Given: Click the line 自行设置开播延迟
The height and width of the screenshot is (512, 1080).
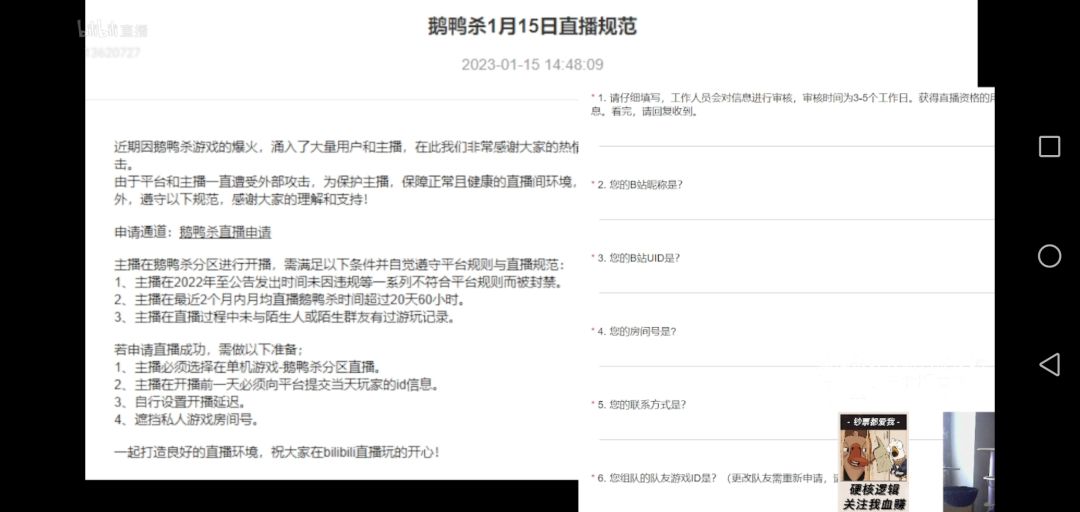Looking at the screenshot, I should click(x=180, y=402).
